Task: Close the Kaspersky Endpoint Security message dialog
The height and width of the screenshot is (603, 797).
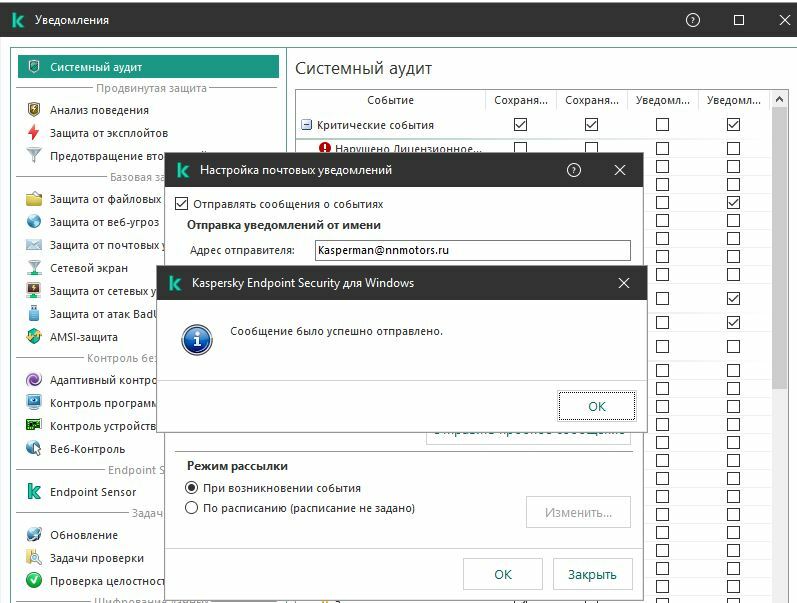Action: click(624, 283)
